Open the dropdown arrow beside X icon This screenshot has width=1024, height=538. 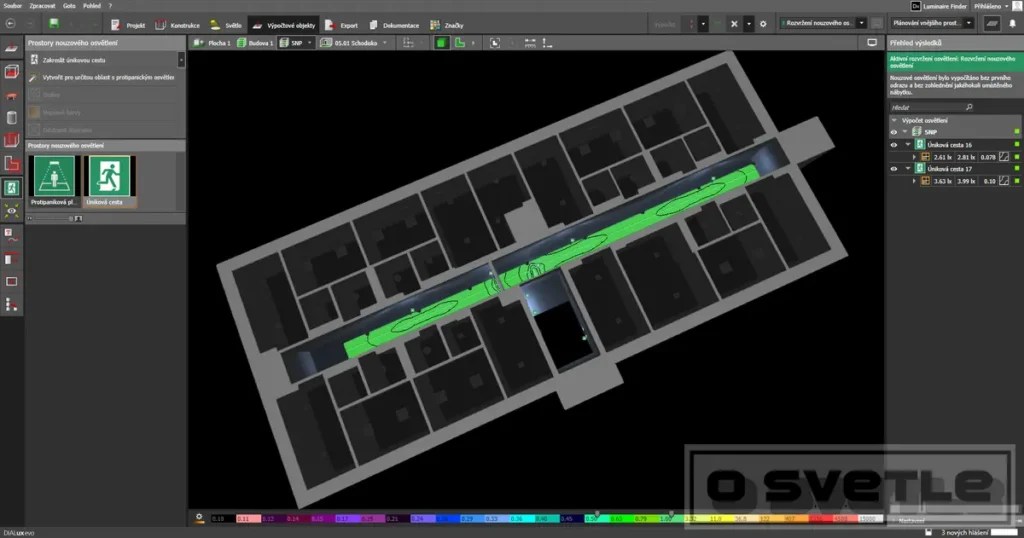coord(748,24)
